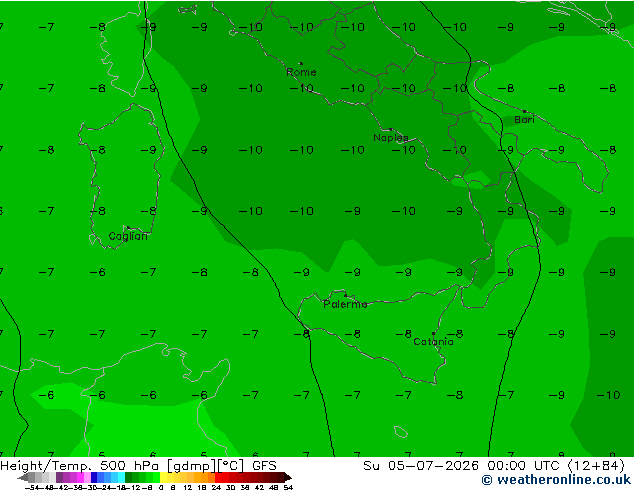Image resolution: width=634 pixels, height=490 pixels.
Task: Pick the dark green swatch in temperature legend
Action: (x=129, y=477)
